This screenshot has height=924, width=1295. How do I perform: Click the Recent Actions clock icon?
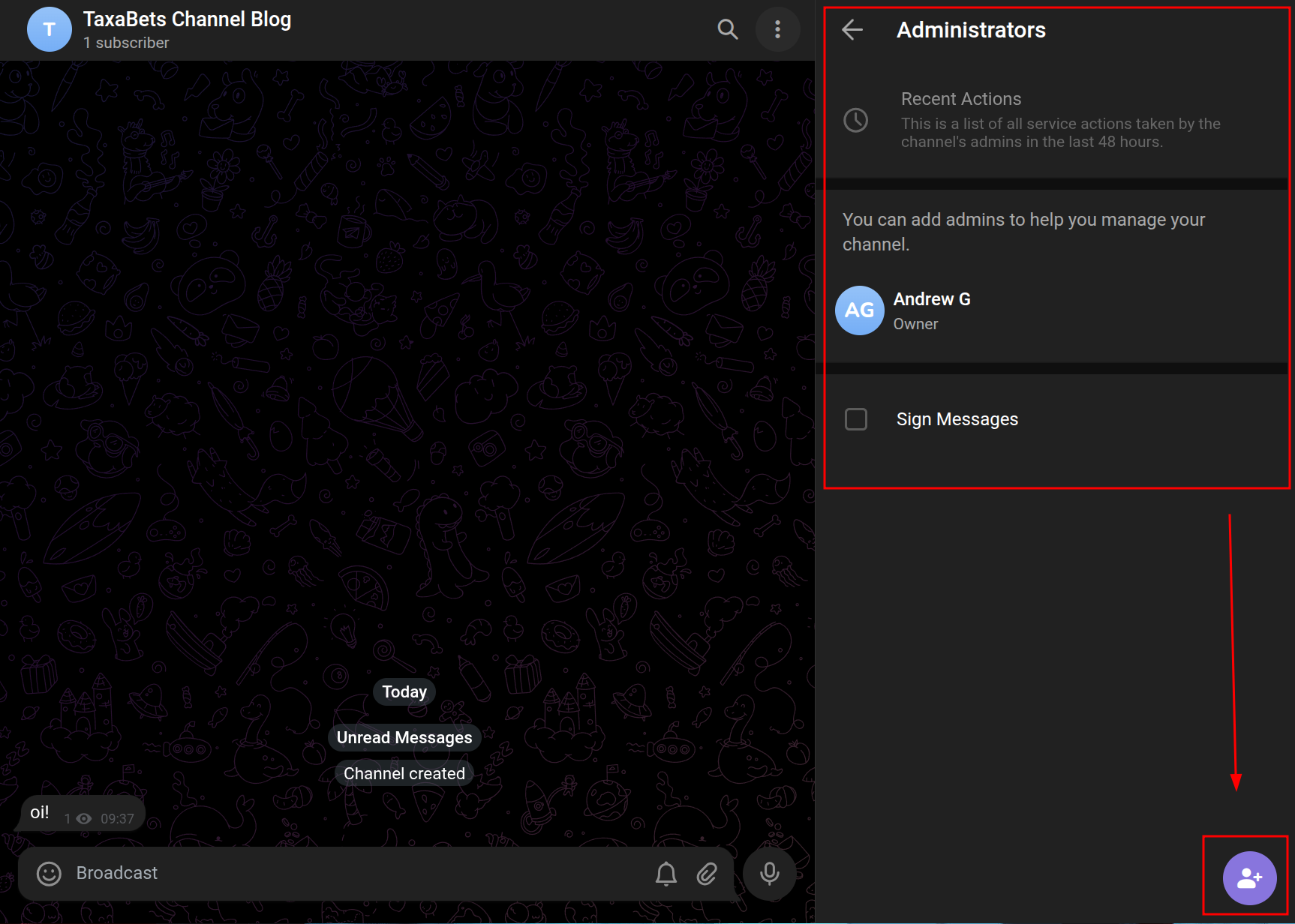click(x=855, y=120)
